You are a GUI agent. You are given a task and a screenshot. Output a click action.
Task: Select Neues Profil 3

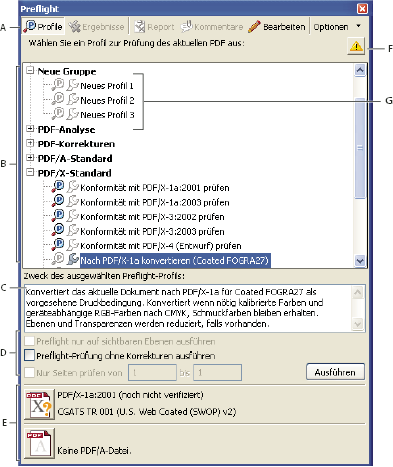pyautogui.click(x=107, y=115)
